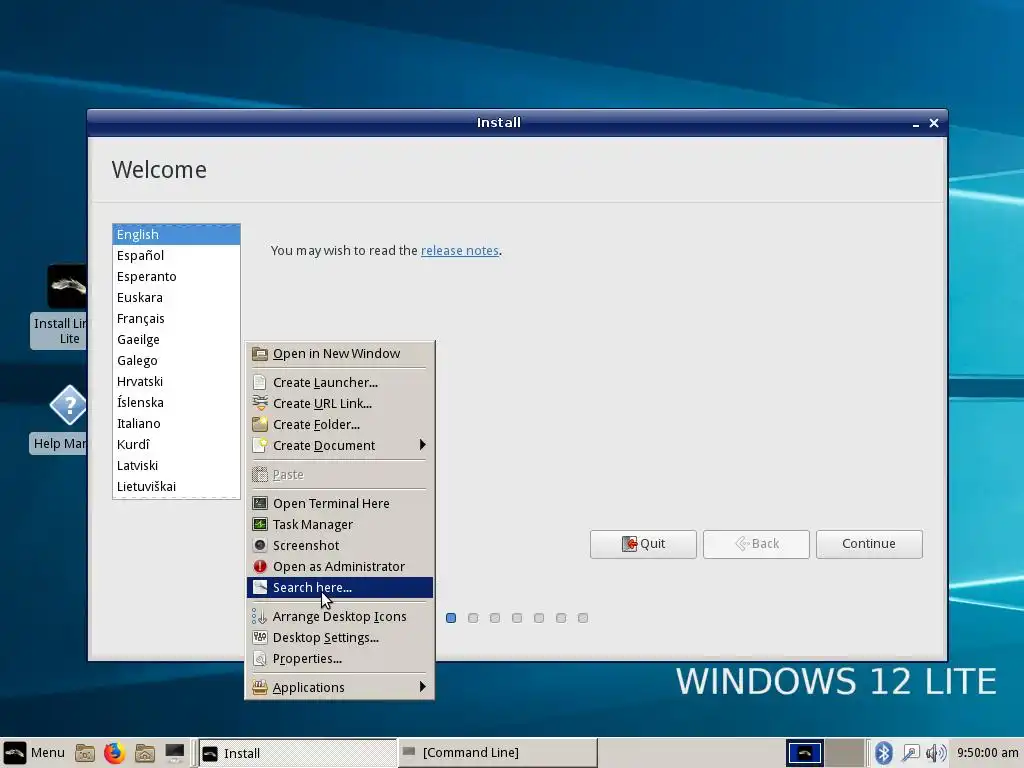Choose Open in New Window

point(340,354)
